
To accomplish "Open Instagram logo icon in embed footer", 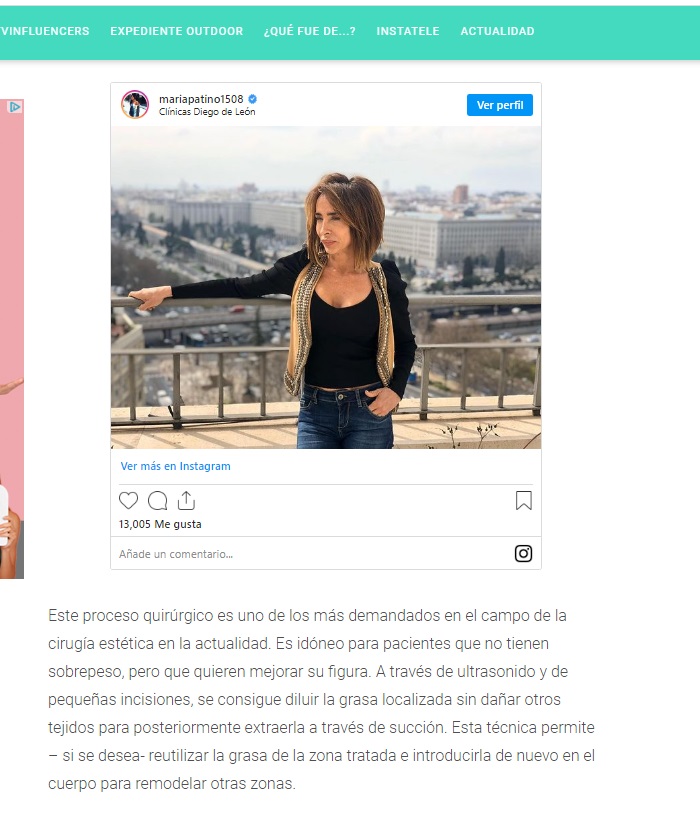I will coord(523,554).
